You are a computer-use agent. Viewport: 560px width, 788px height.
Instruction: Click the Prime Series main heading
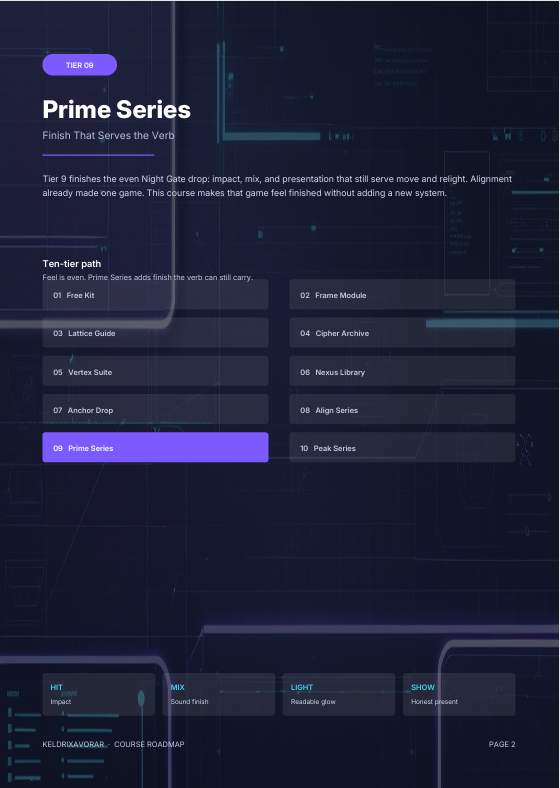117,109
